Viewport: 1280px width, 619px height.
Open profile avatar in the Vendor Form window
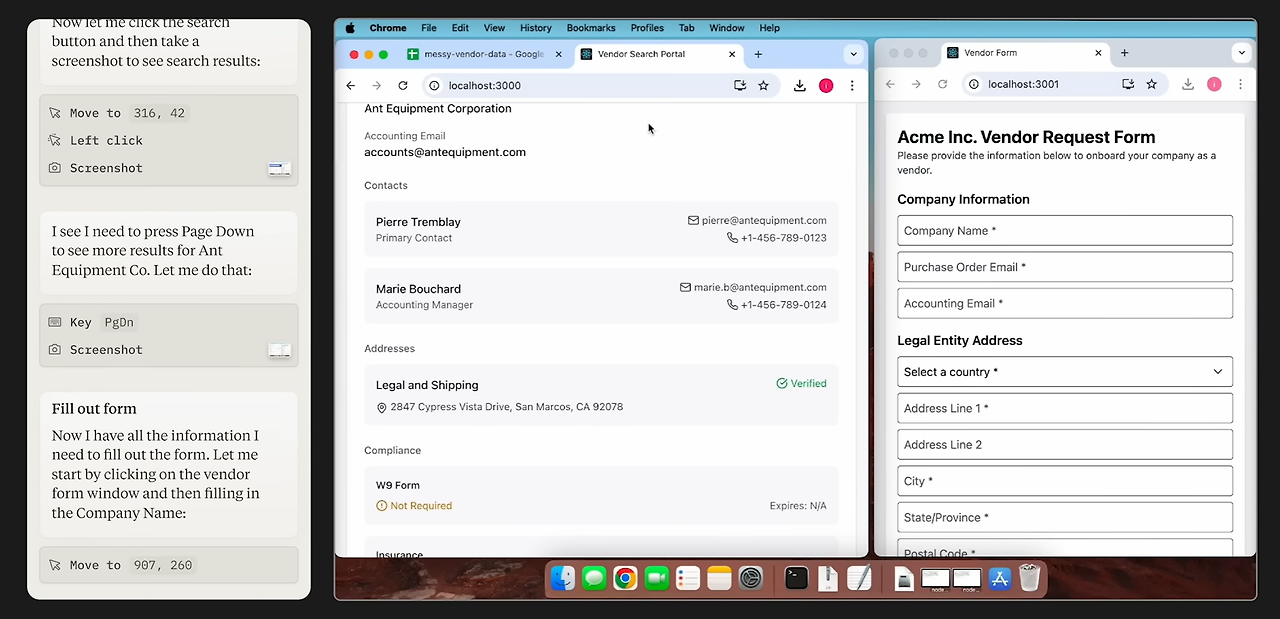(x=1214, y=85)
